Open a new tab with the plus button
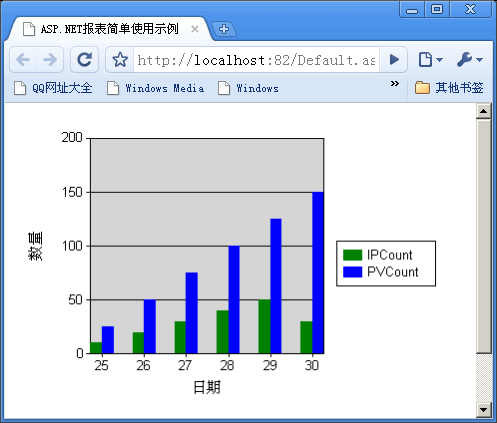Viewport: 497px width, 423px height. point(224,29)
